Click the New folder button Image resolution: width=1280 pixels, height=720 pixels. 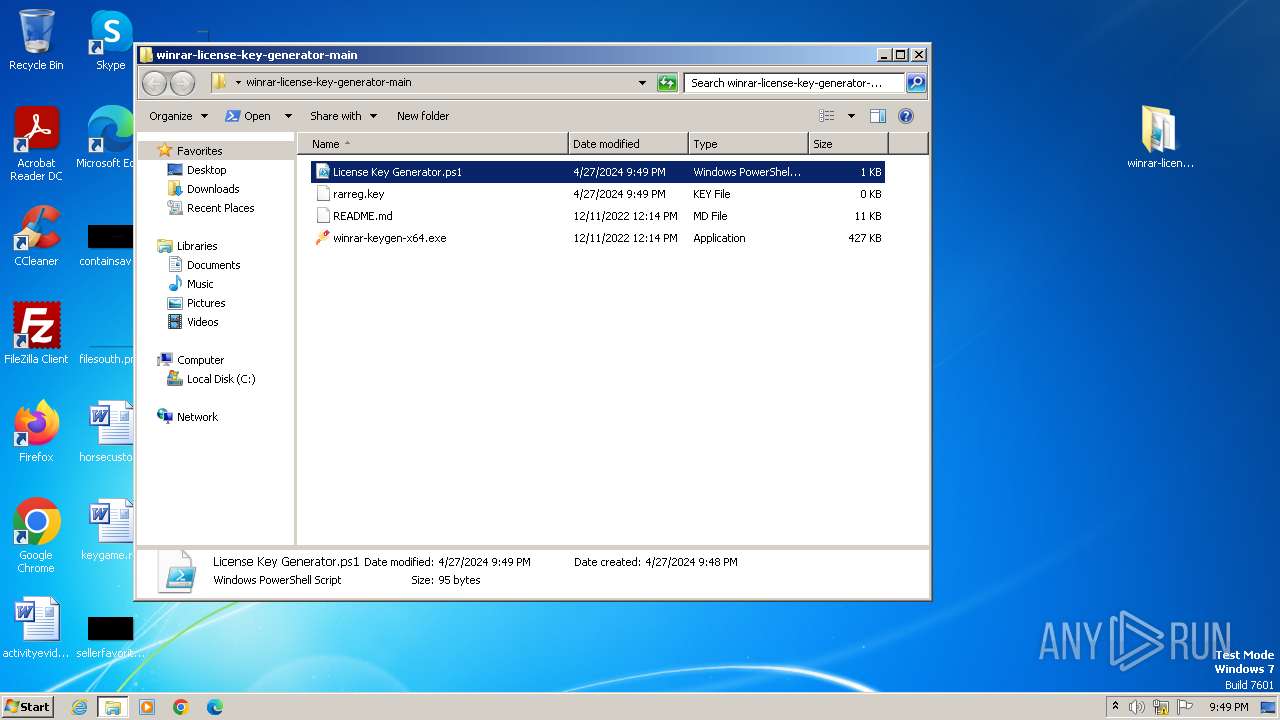423,116
